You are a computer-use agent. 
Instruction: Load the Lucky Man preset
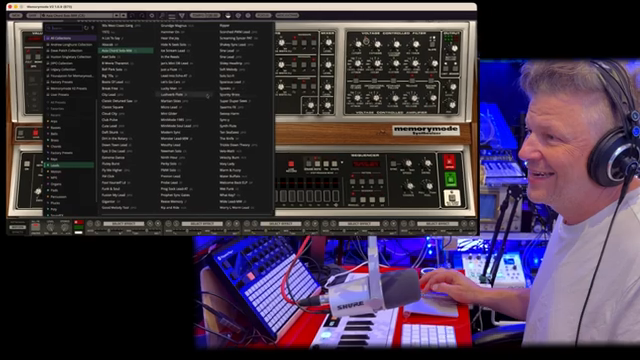coord(169,88)
